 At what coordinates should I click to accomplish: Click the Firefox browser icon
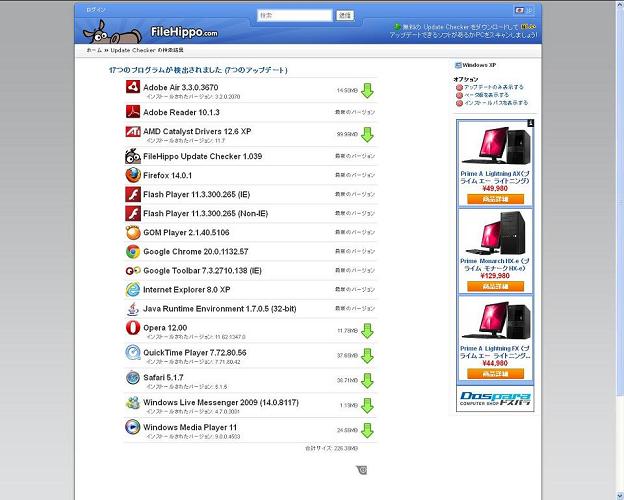click(133, 175)
